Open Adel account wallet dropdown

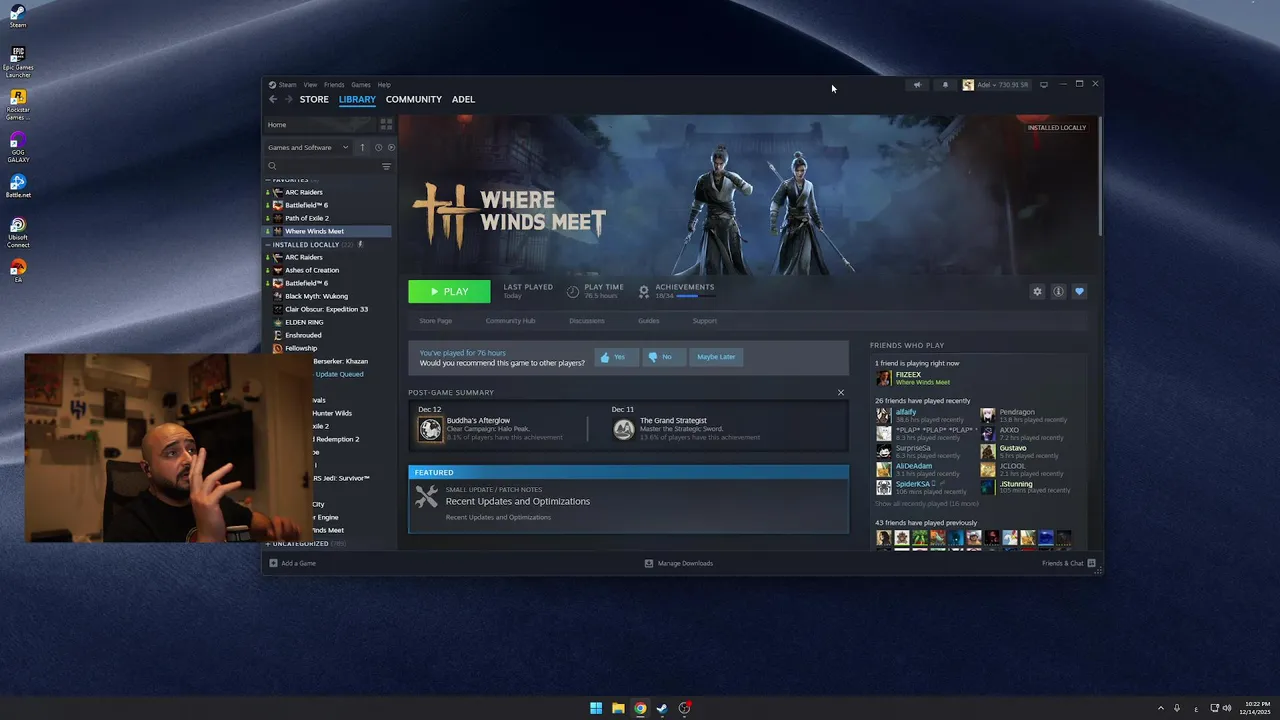coord(996,85)
